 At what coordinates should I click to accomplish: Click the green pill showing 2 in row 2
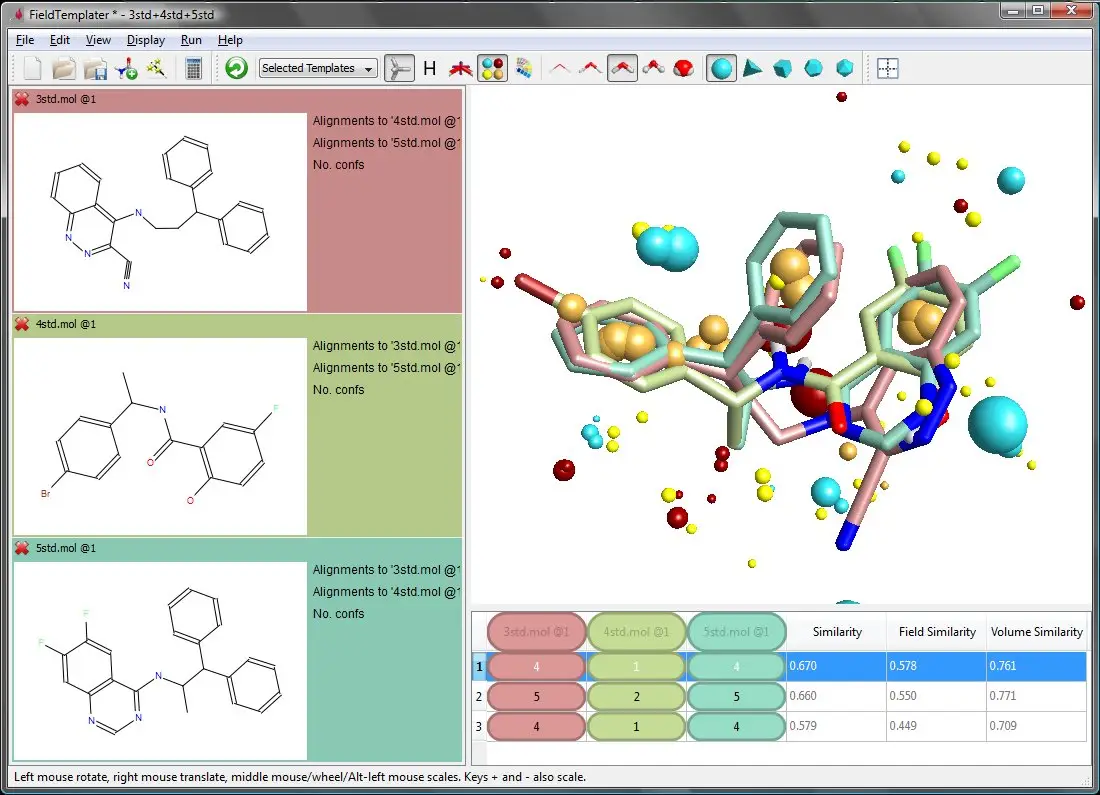point(636,697)
